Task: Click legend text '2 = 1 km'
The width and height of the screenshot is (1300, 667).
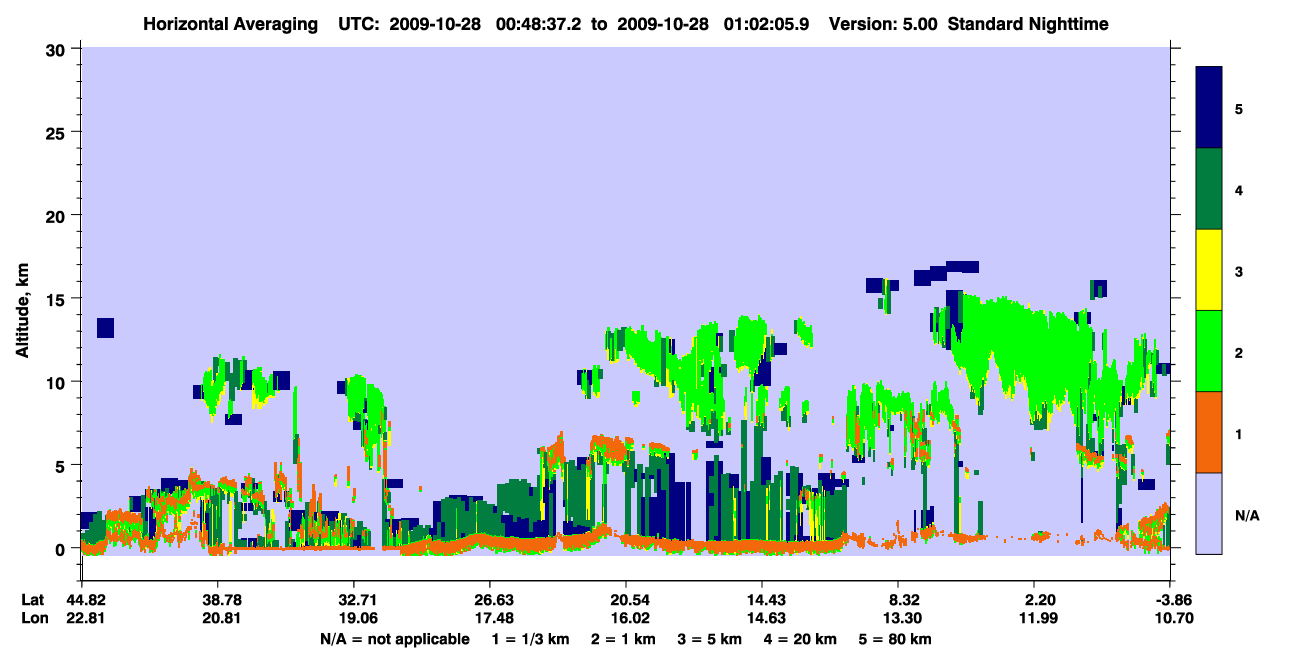Action: click(624, 639)
